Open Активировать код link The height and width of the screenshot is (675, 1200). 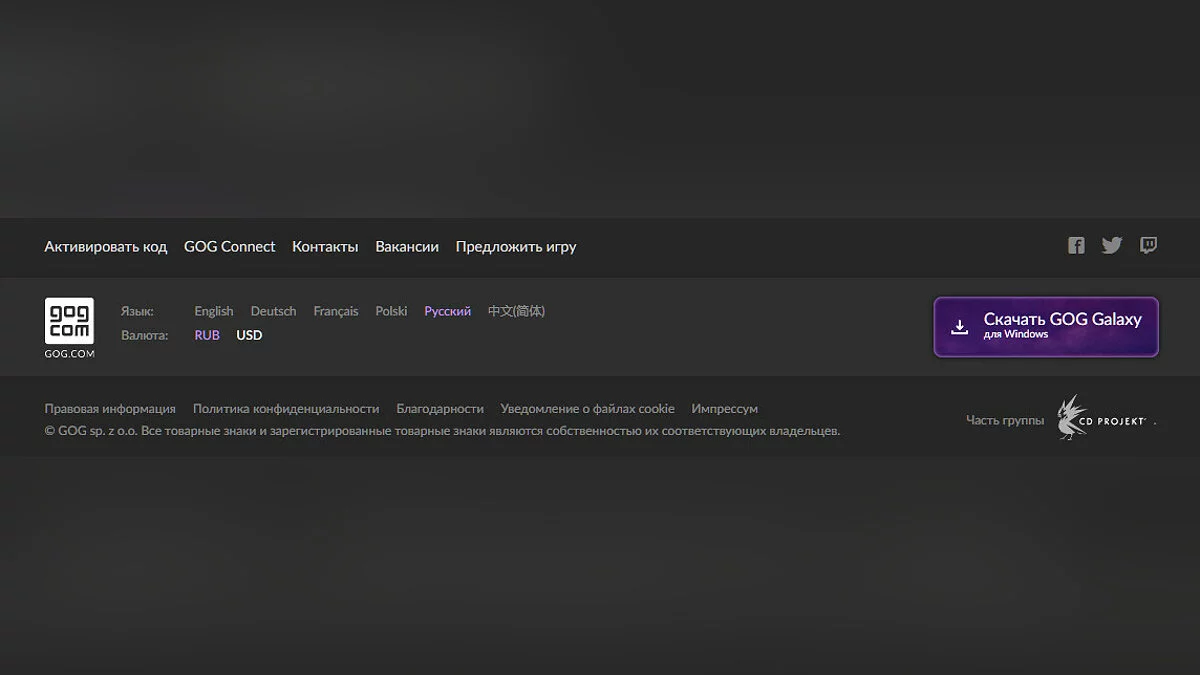click(x=105, y=246)
